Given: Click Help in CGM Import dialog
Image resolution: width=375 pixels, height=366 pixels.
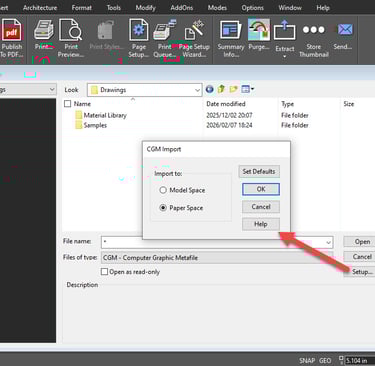Looking at the screenshot, I should tap(261, 224).
